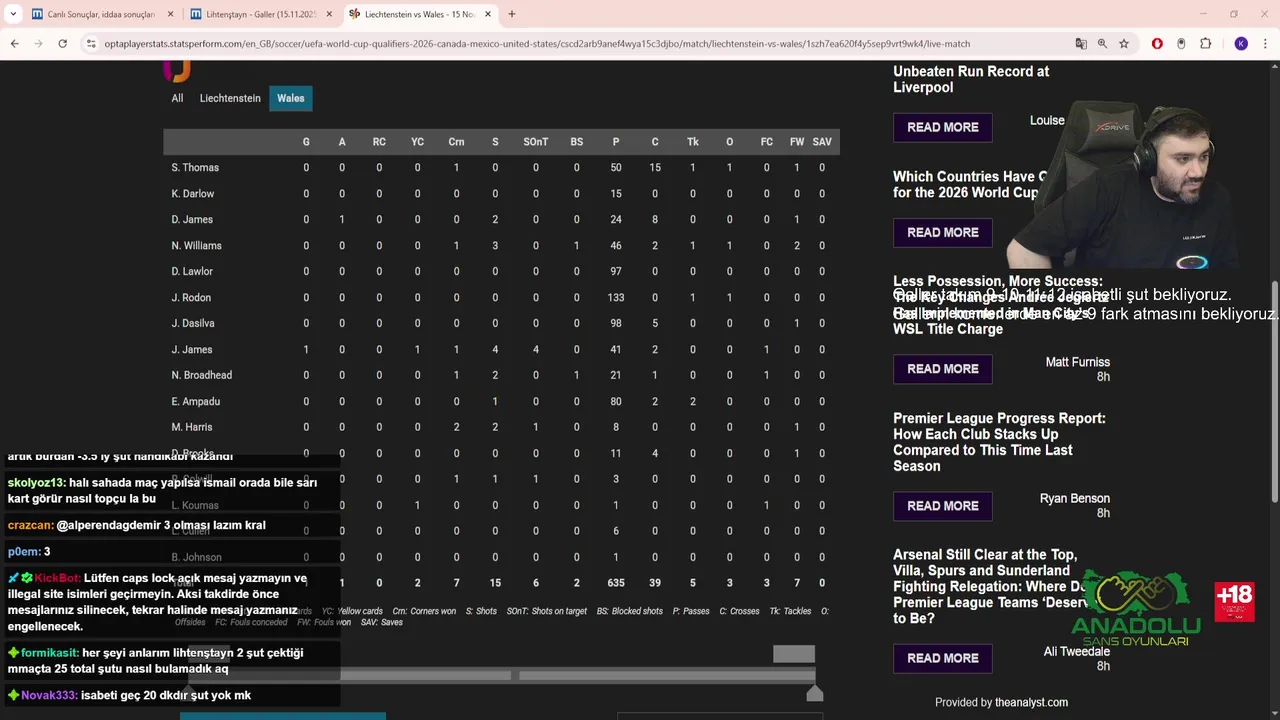Image resolution: width=1280 pixels, height=720 pixels.
Task: Open the red Opera-style extension icon
Action: tap(1157, 44)
